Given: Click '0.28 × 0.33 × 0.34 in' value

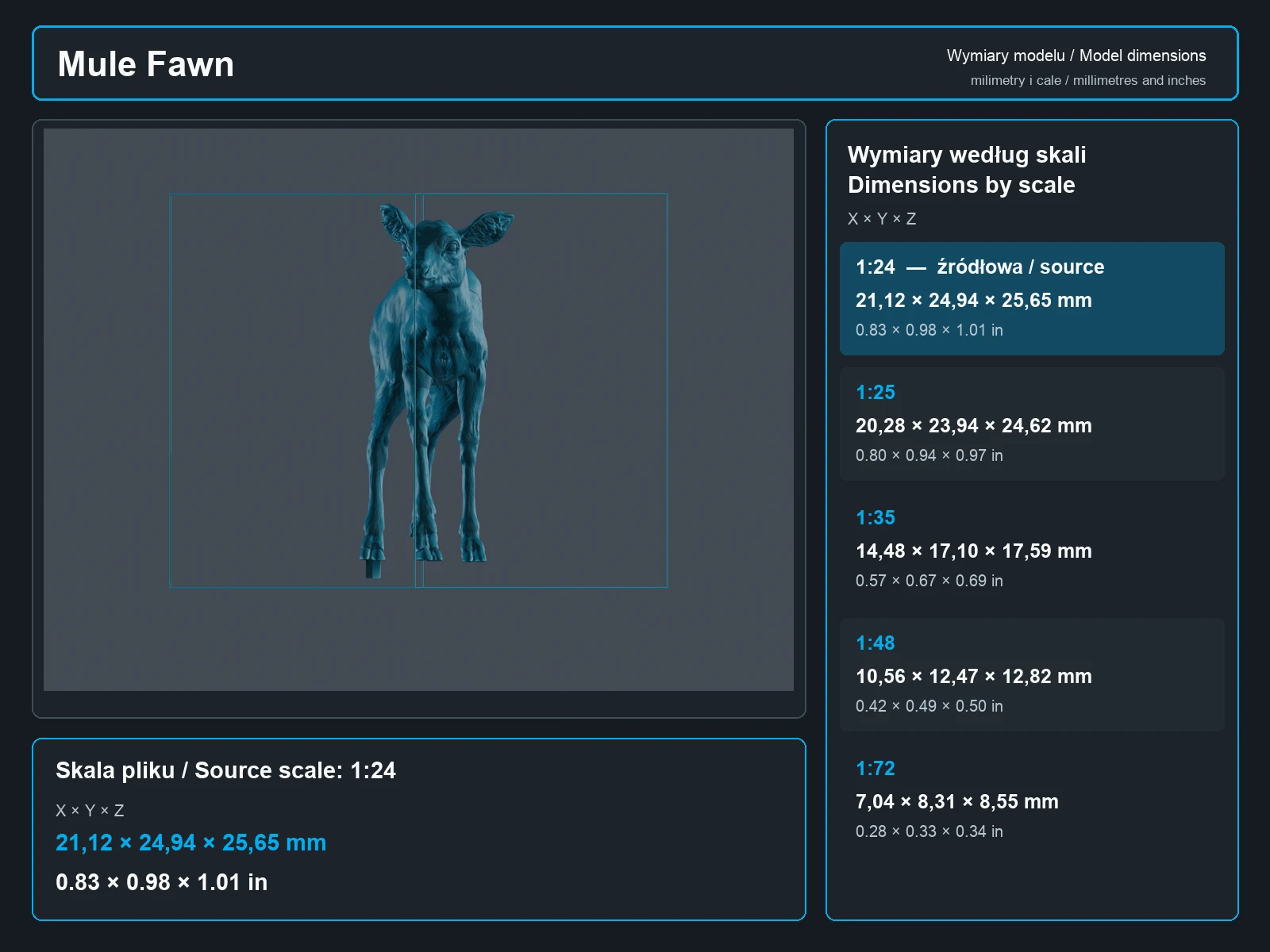Looking at the screenshot, I should [929, 831].
